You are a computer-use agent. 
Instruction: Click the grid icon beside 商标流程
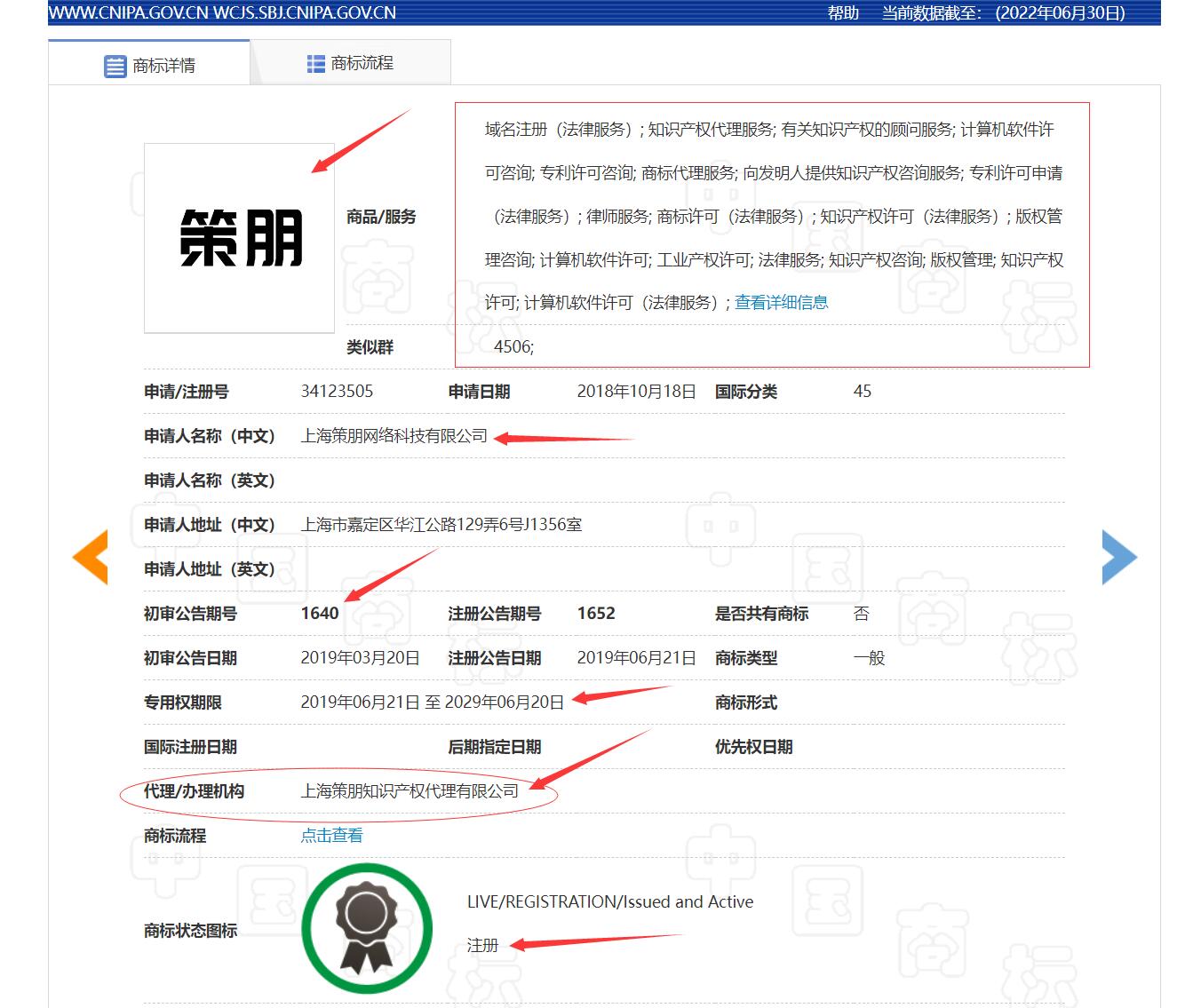[315, 64]
